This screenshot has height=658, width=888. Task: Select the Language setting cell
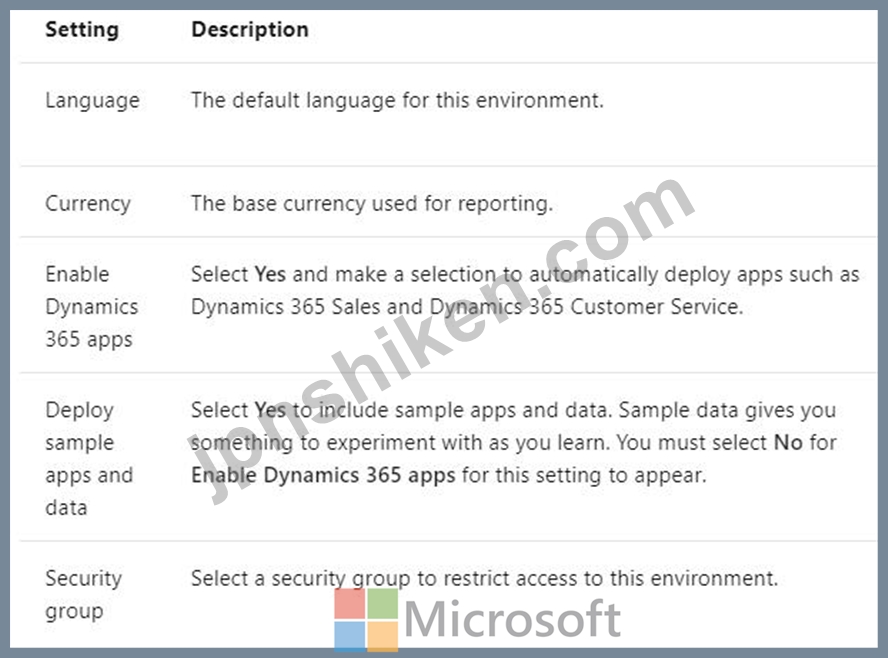point(92,101)
